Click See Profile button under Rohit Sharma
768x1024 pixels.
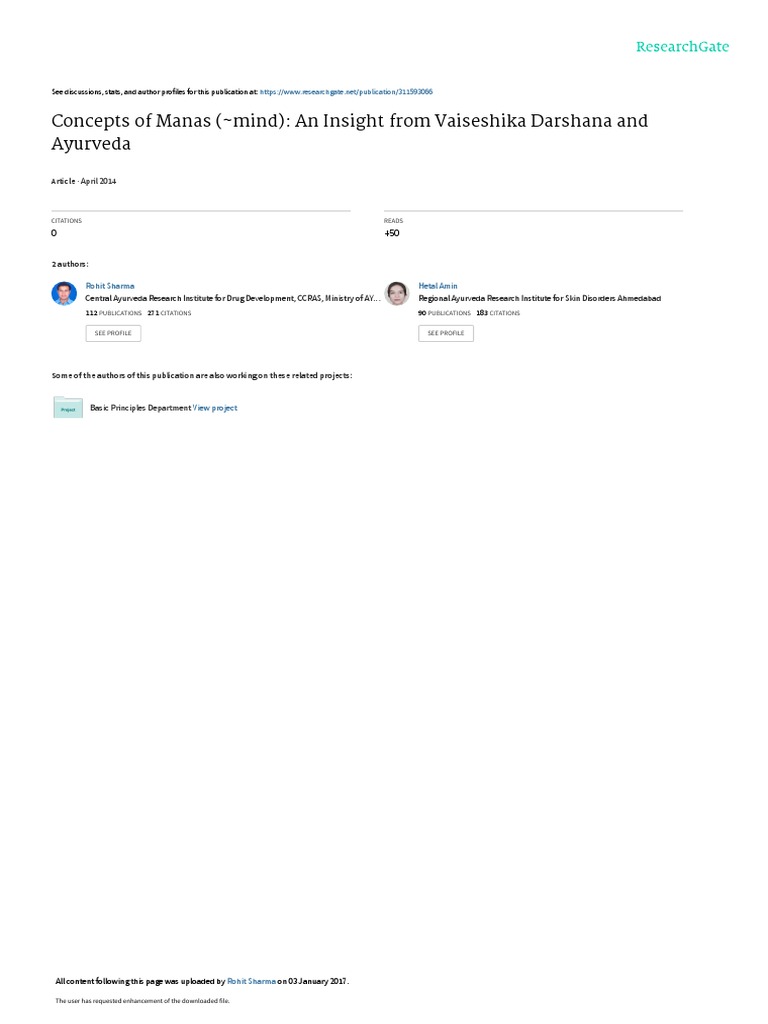tap(113, 333)
